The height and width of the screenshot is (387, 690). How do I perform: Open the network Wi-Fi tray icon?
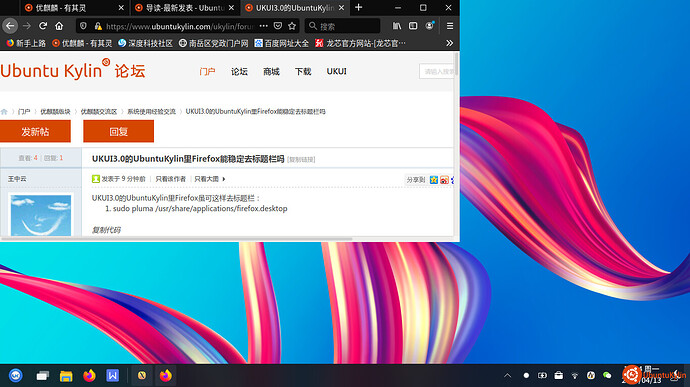click(575, 376)
